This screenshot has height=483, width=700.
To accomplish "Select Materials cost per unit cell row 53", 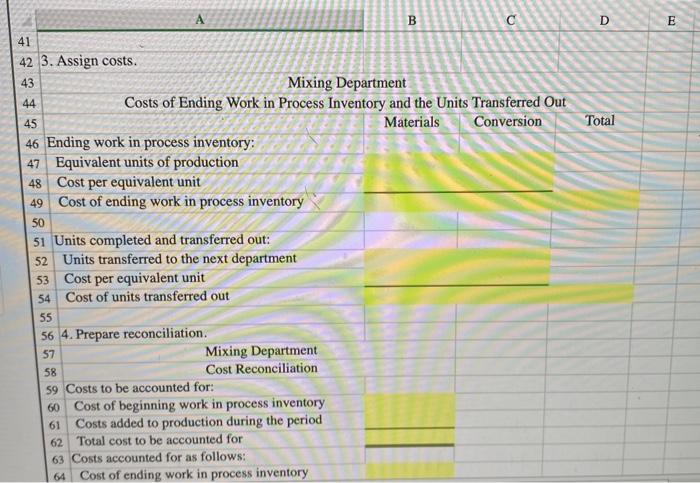I will pyautogui.click(x=410, y=277).
